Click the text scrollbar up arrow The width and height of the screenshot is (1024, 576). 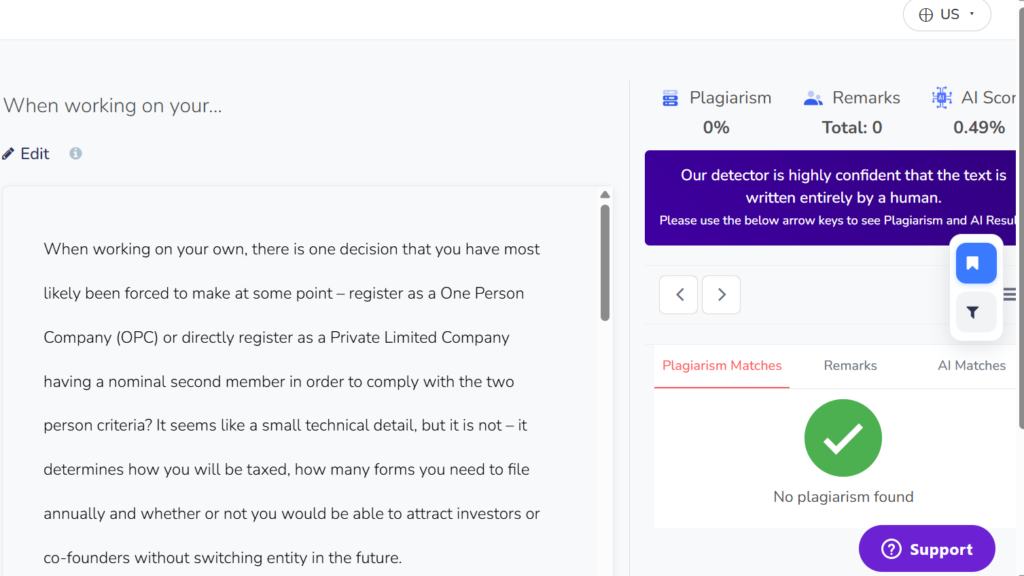tap(605, 195)
